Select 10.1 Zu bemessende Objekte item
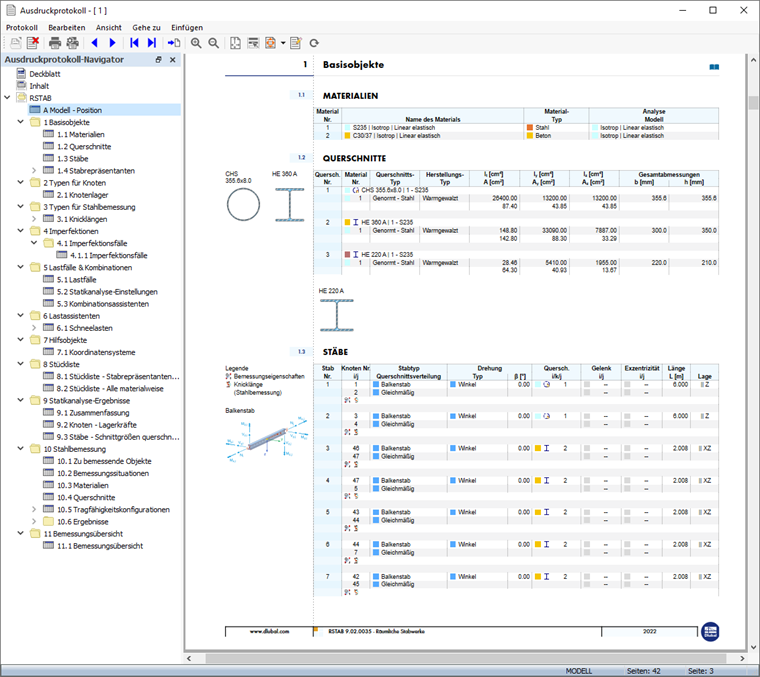The height and width of the screenshot is (677, 760). [104, 461]
